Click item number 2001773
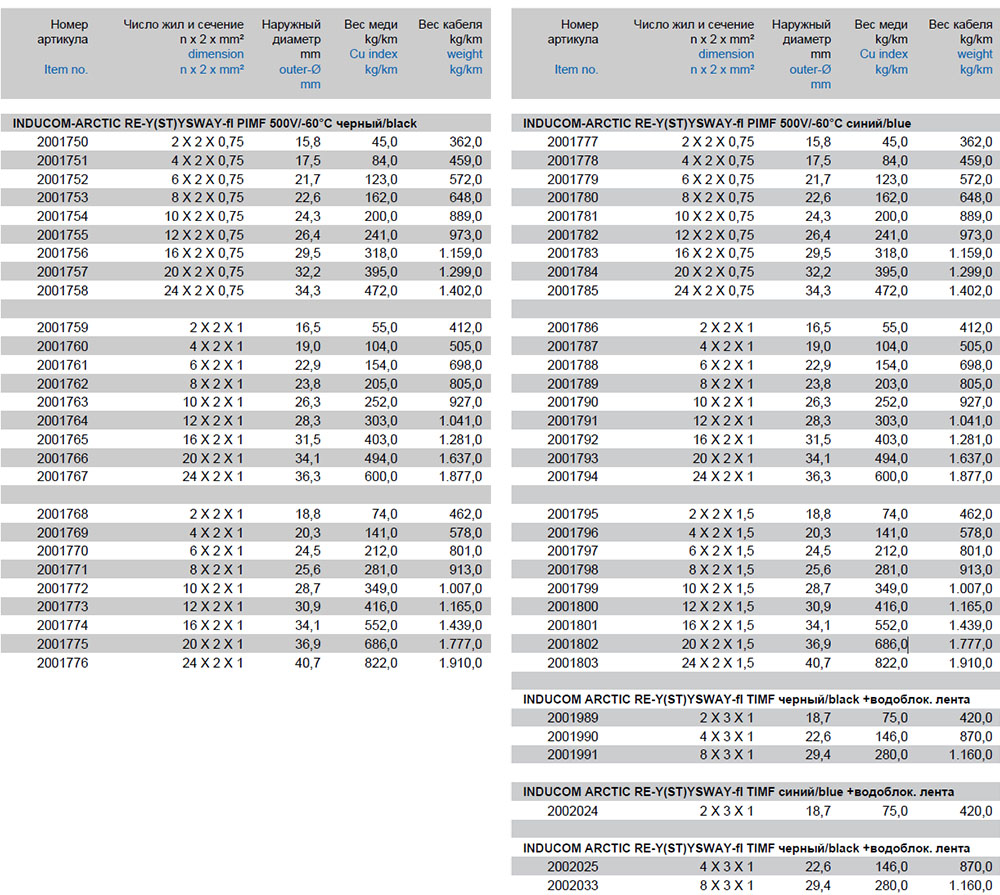 (x=62, y=606)
